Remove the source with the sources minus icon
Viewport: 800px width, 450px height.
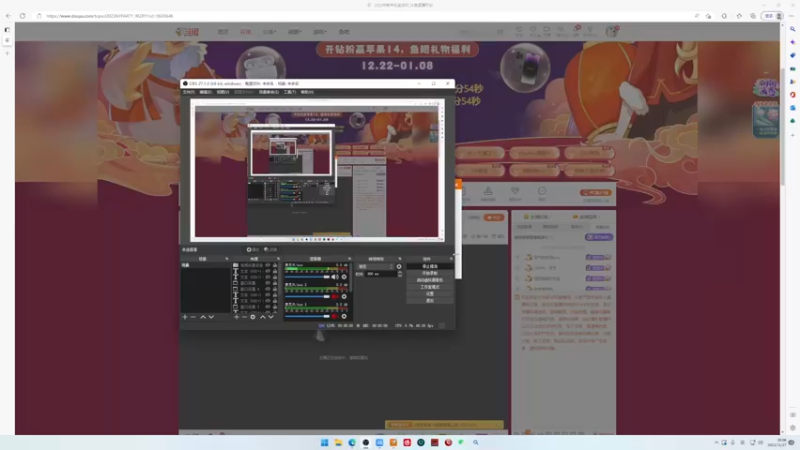244,317
